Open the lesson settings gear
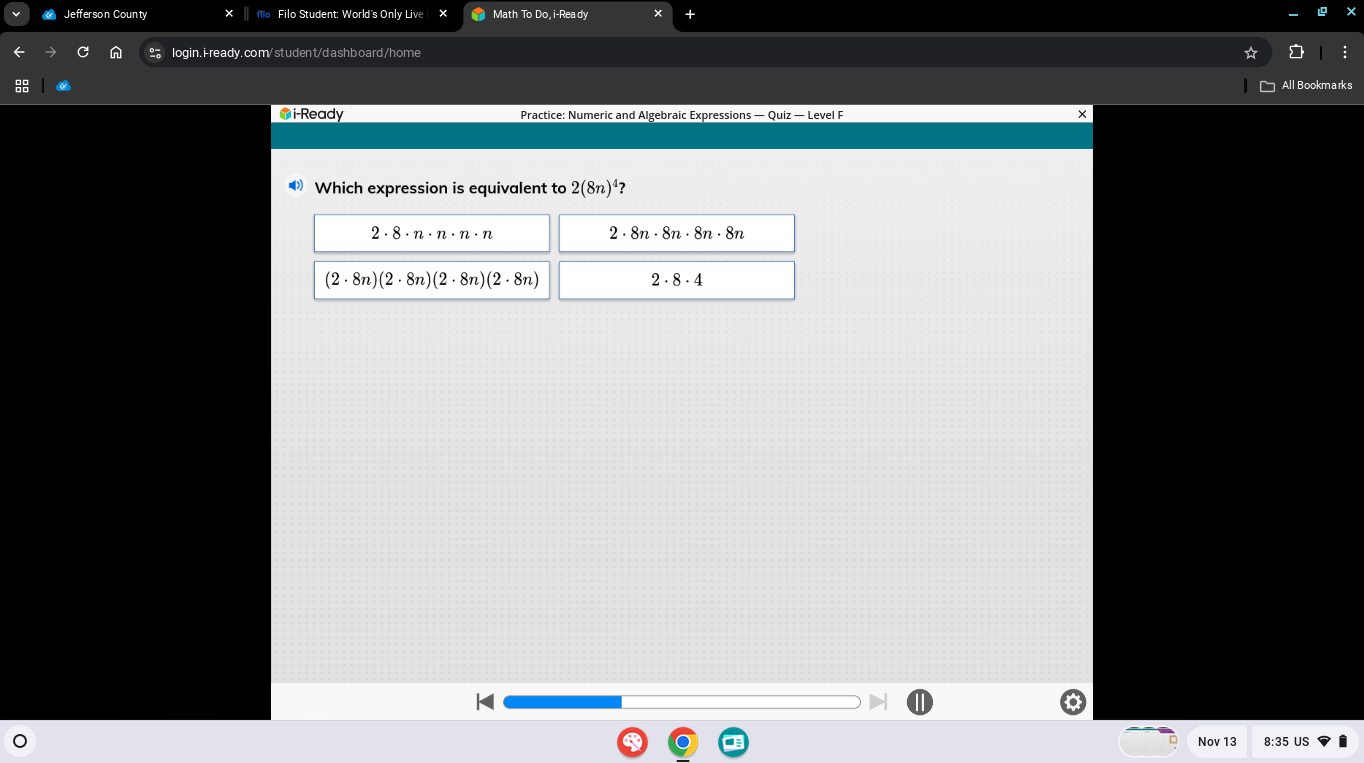 1072,702
